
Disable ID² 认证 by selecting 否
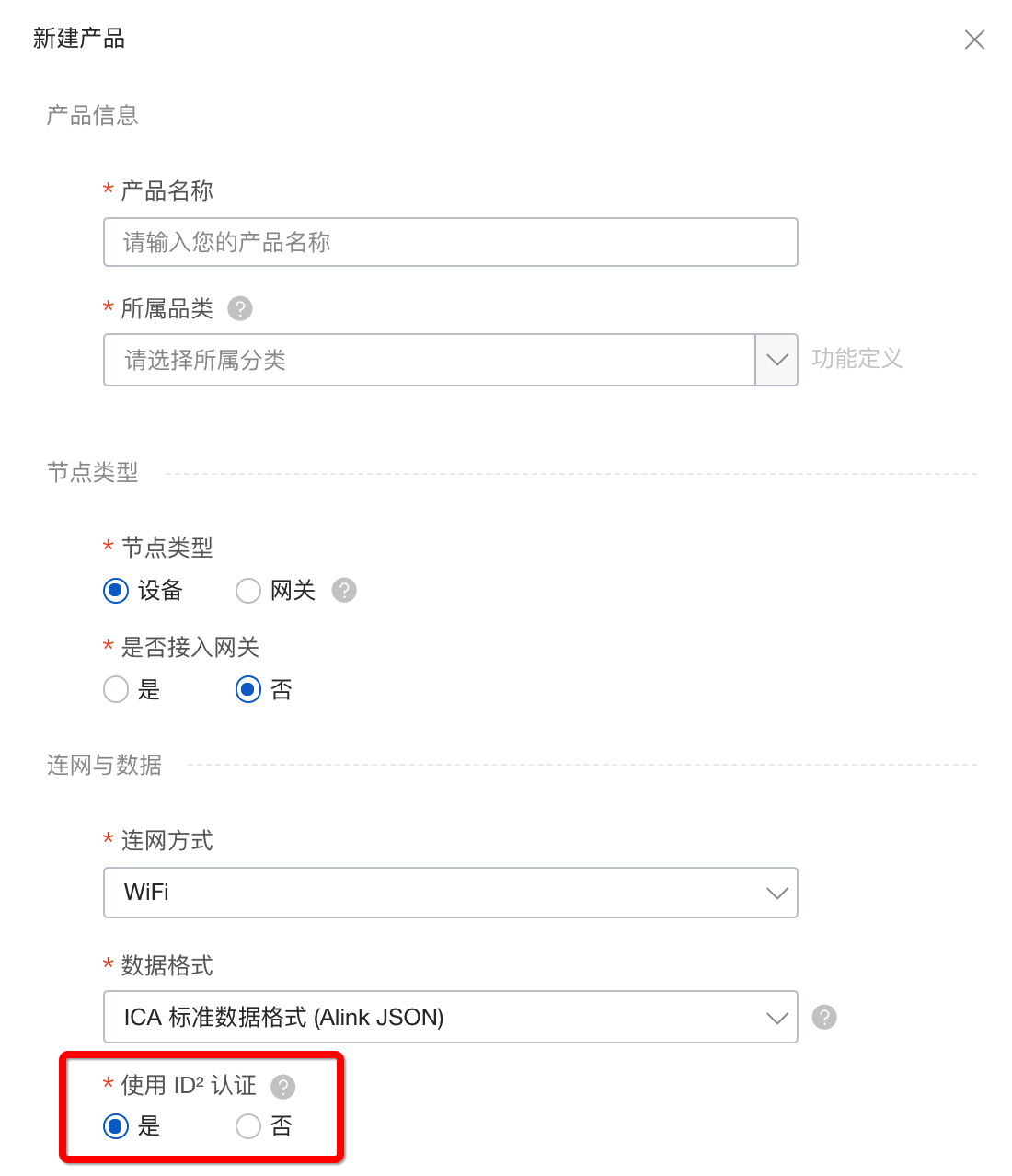248,1125
